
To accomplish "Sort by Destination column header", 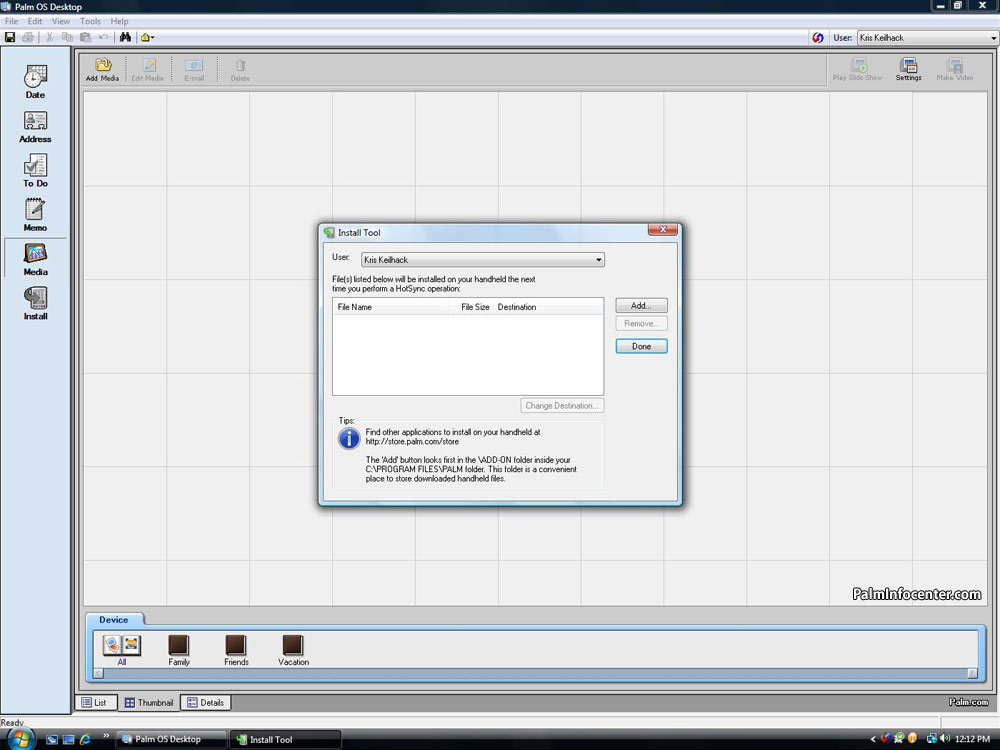I will click(x=548, y=307).
